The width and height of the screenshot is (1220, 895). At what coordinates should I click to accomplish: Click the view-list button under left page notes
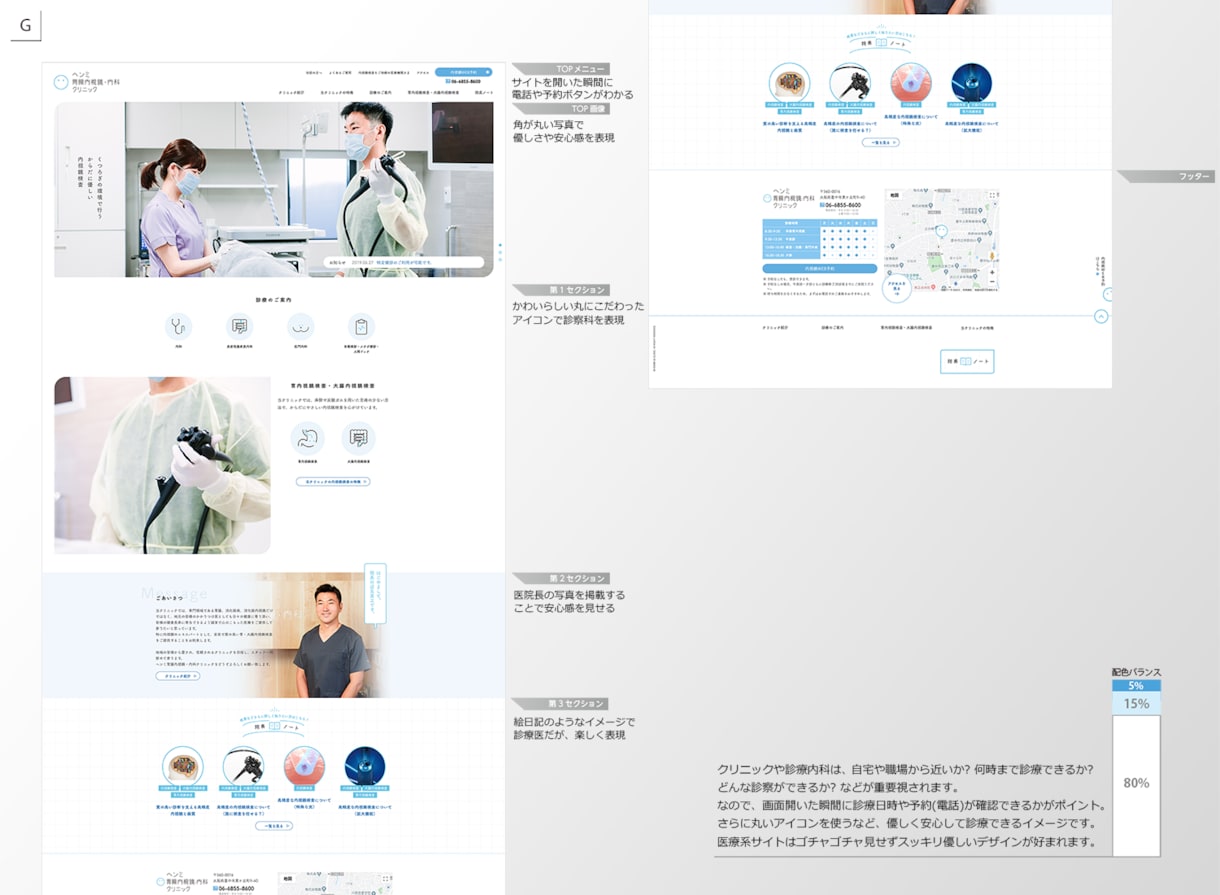click(x=274, y=826)
